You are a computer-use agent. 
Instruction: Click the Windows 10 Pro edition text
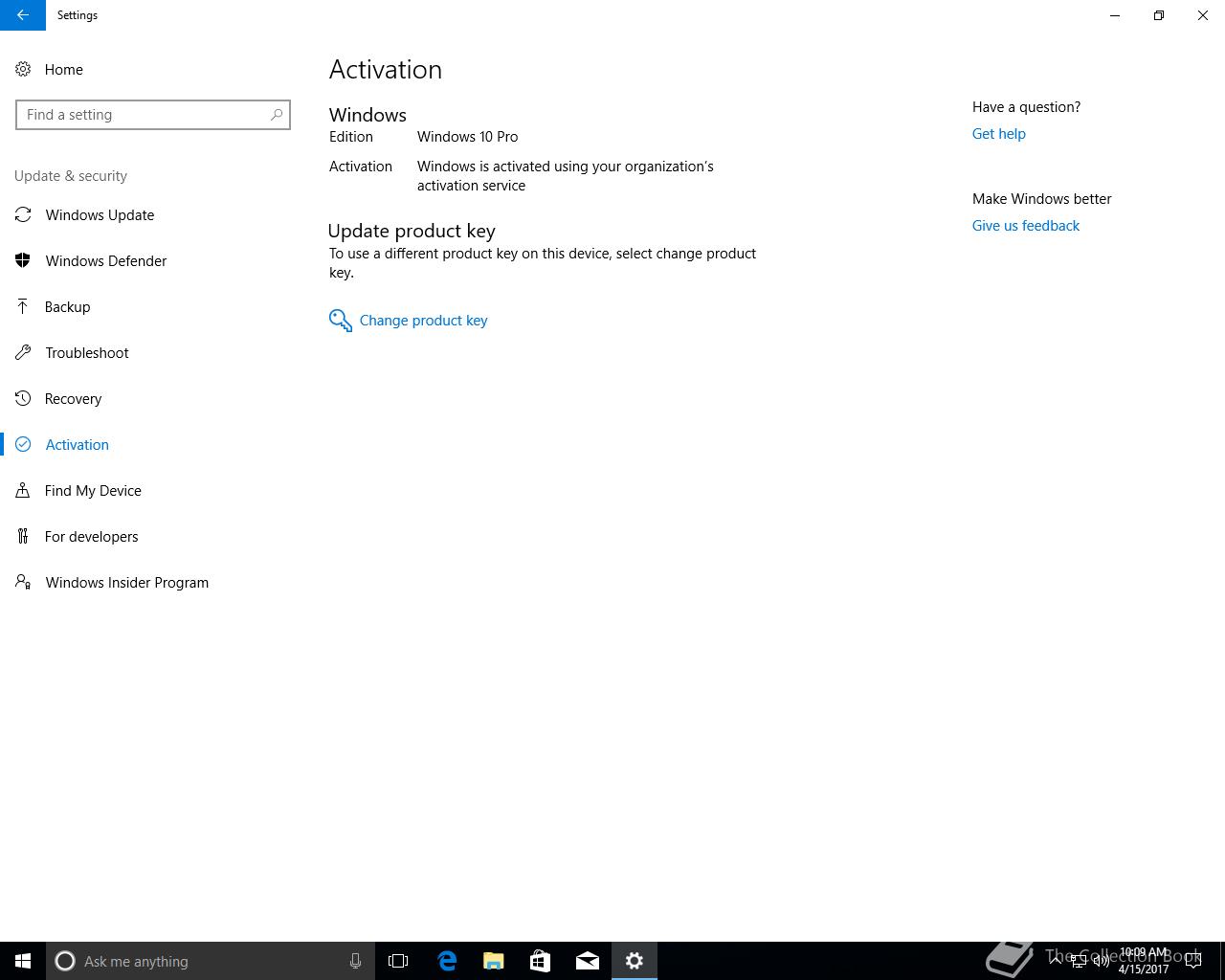pyautogui.click(x=467, y=137)
